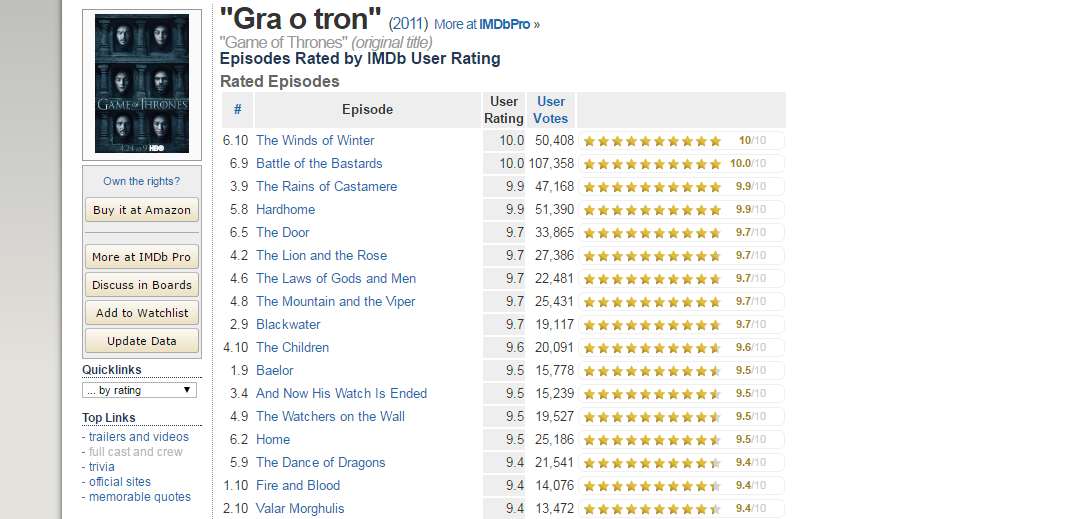Open Discuss in Boards
This screenshot has width=1068, height=519.
click(x=142, y=285)
